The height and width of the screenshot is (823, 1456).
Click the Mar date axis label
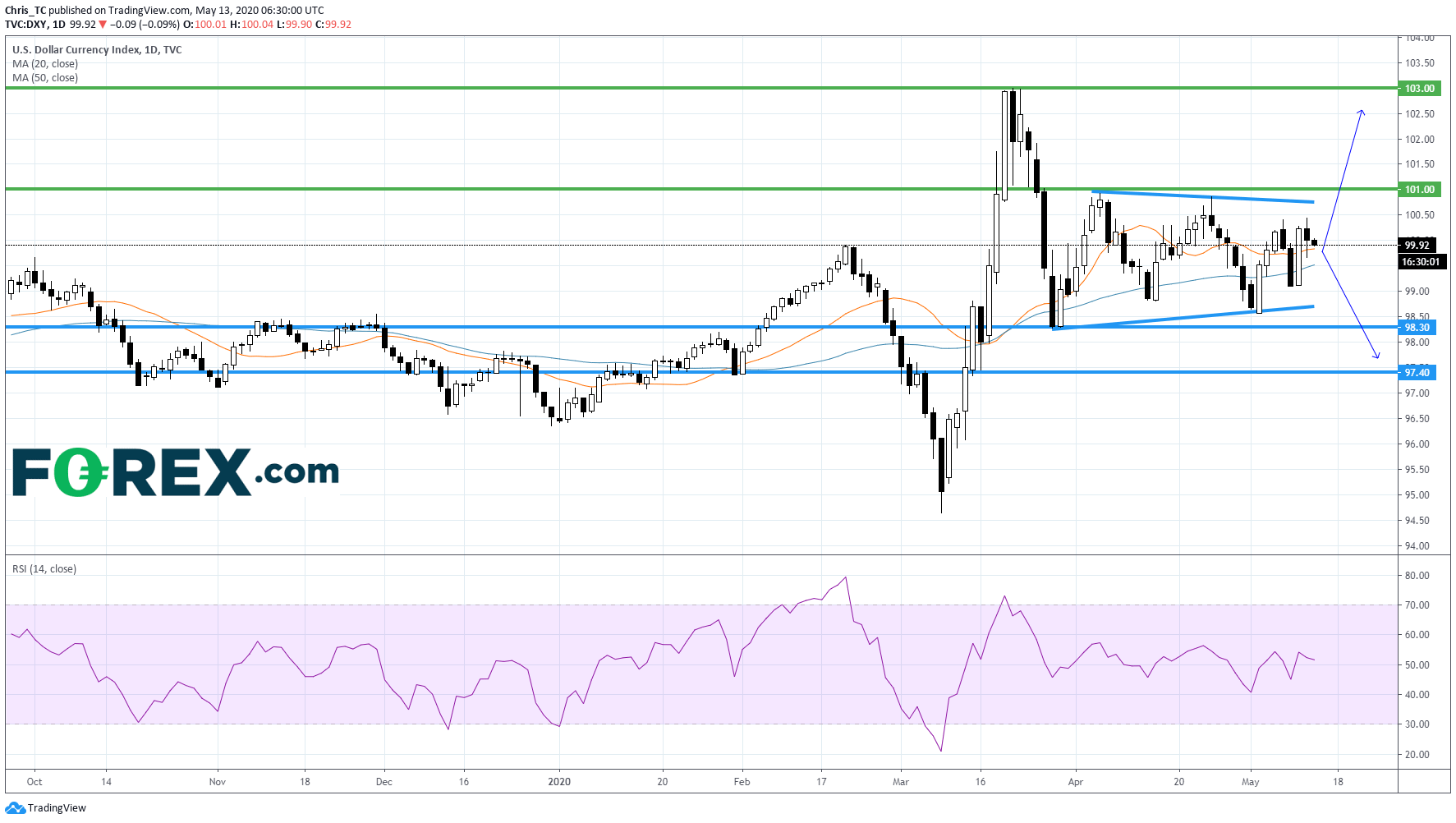pos(901,782)
